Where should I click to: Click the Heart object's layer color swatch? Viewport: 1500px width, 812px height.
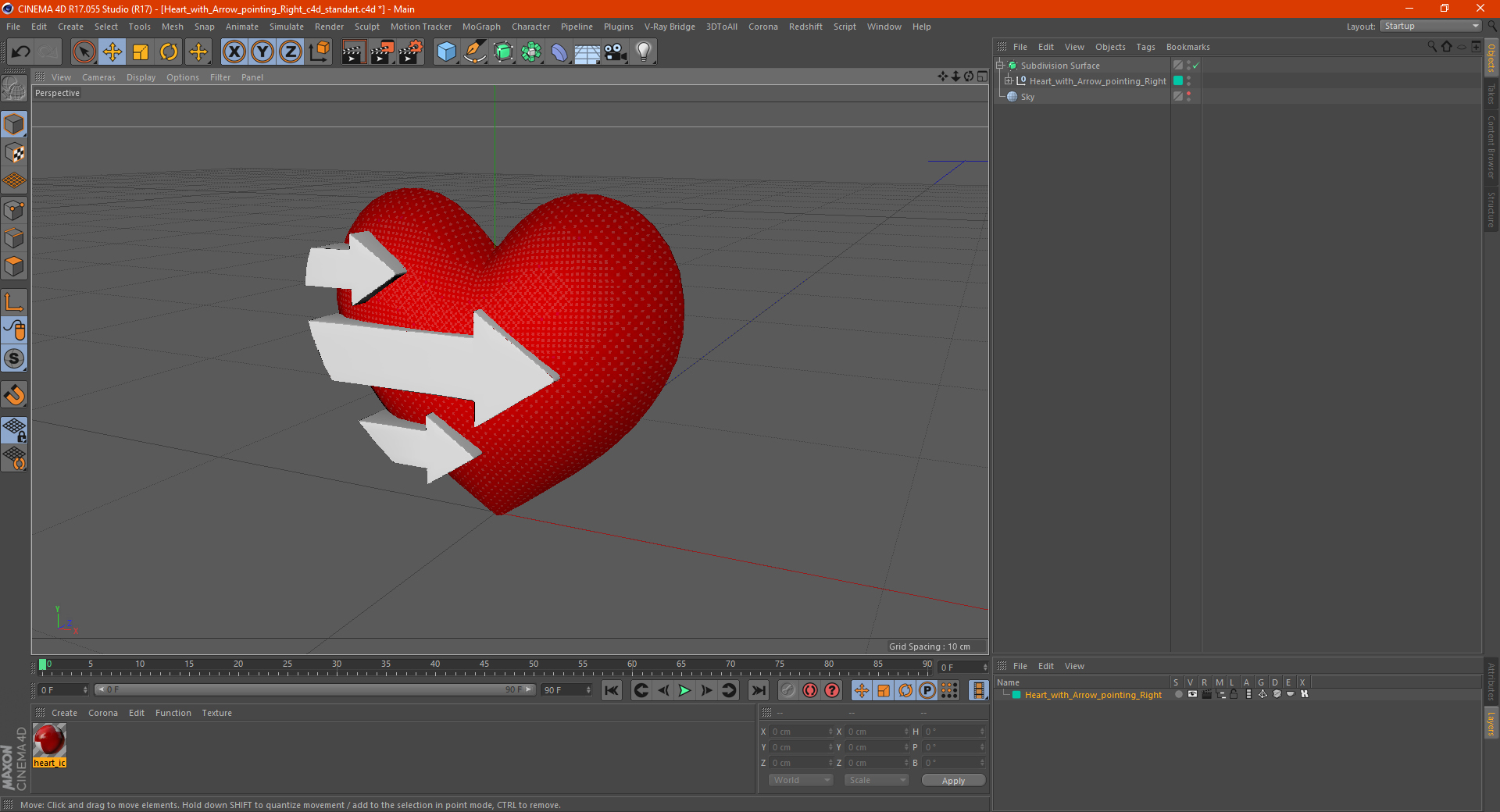pos(1178,80)
